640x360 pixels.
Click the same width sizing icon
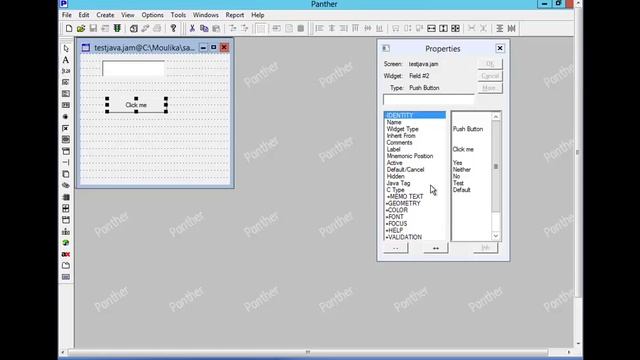pyautogui.click(x=431, y=28)
